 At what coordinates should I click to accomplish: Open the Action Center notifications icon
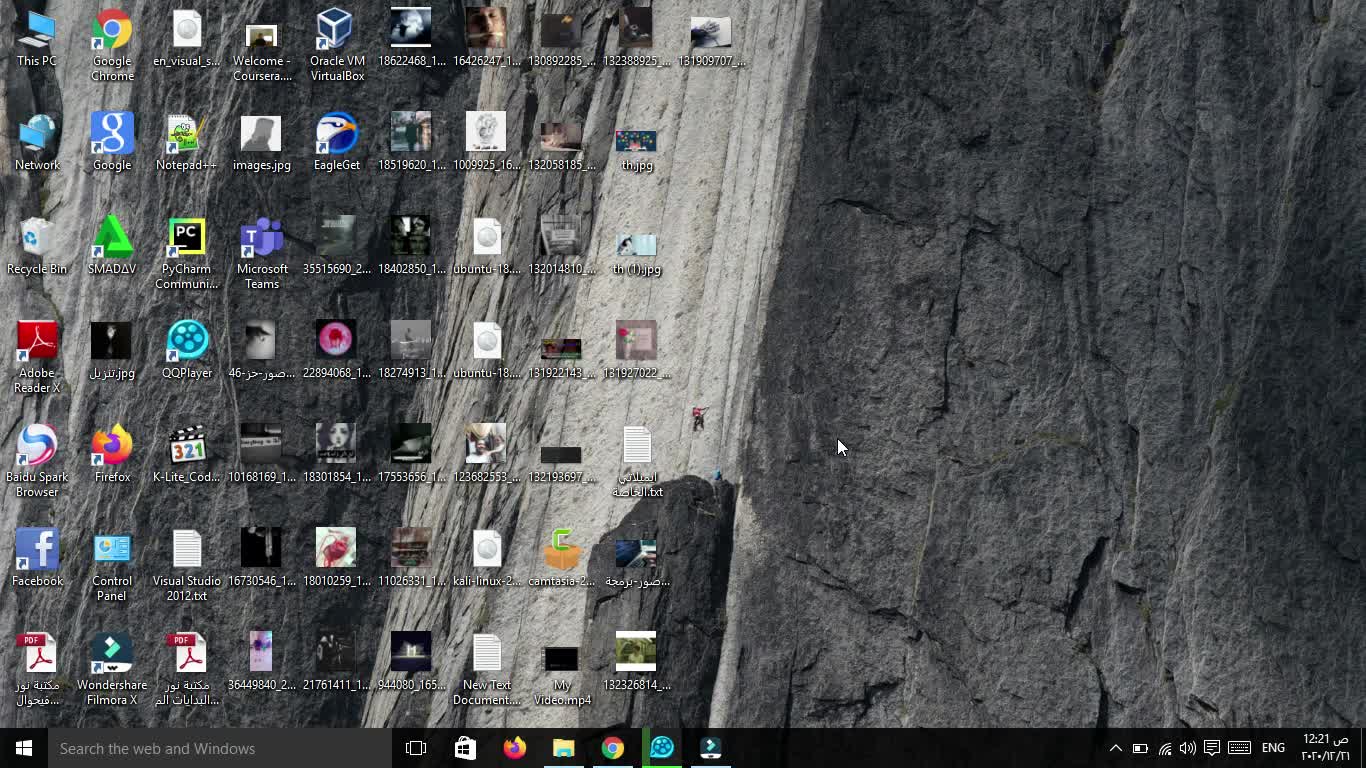click(1212, 748)
